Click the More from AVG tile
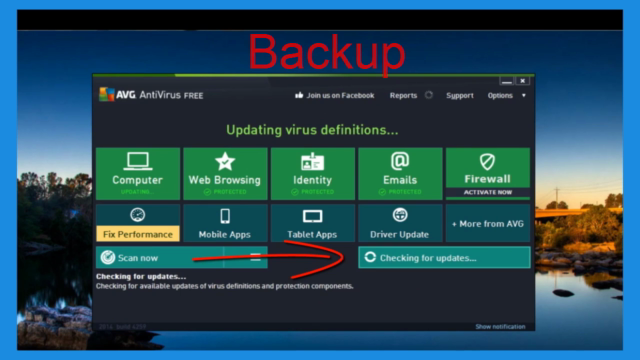Viewport: 640px width, 360px height. click(488, 223)
